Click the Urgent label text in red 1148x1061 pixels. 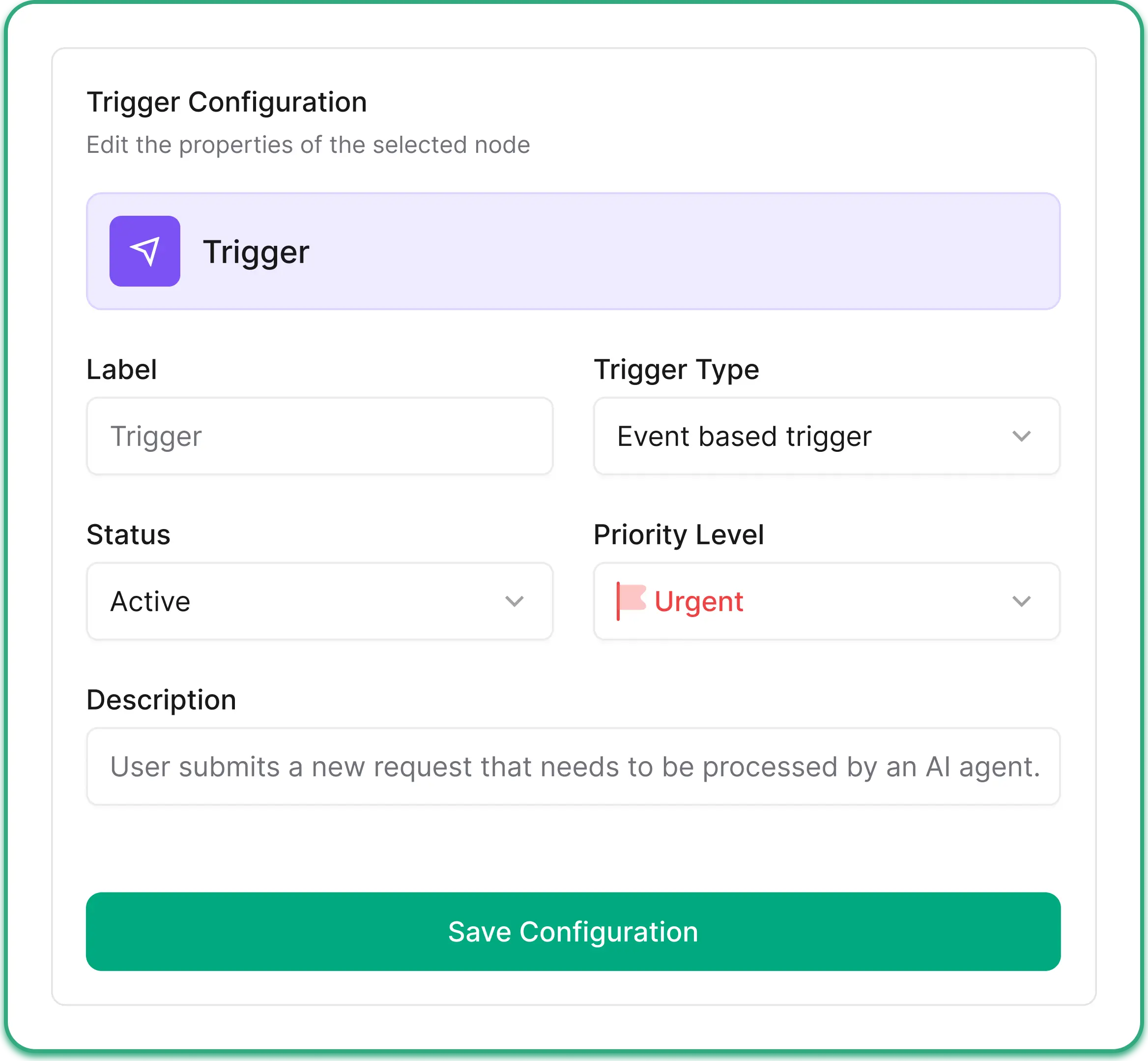[698, 600]
